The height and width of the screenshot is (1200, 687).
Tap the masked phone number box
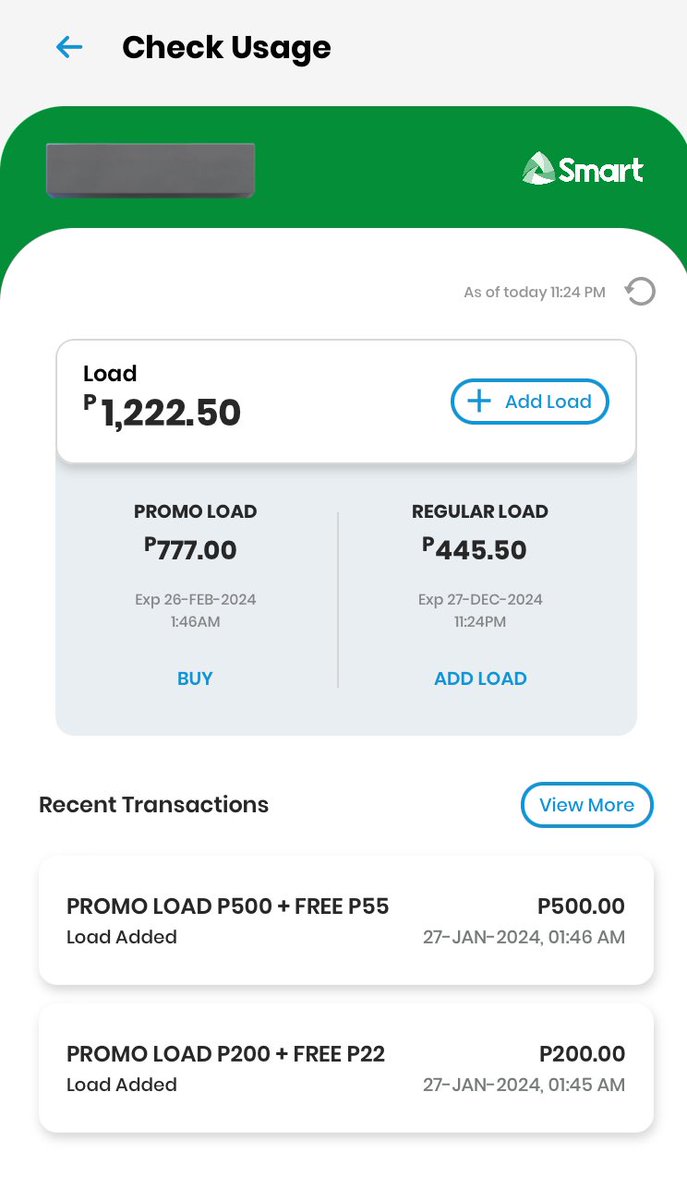[150, 169]
